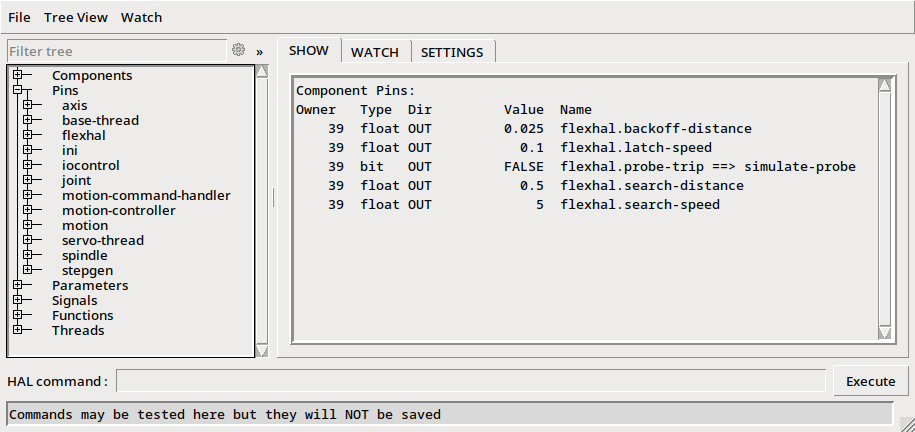The image size is (915, 432).
Task: Open the File menu
Action: [19, 17]
